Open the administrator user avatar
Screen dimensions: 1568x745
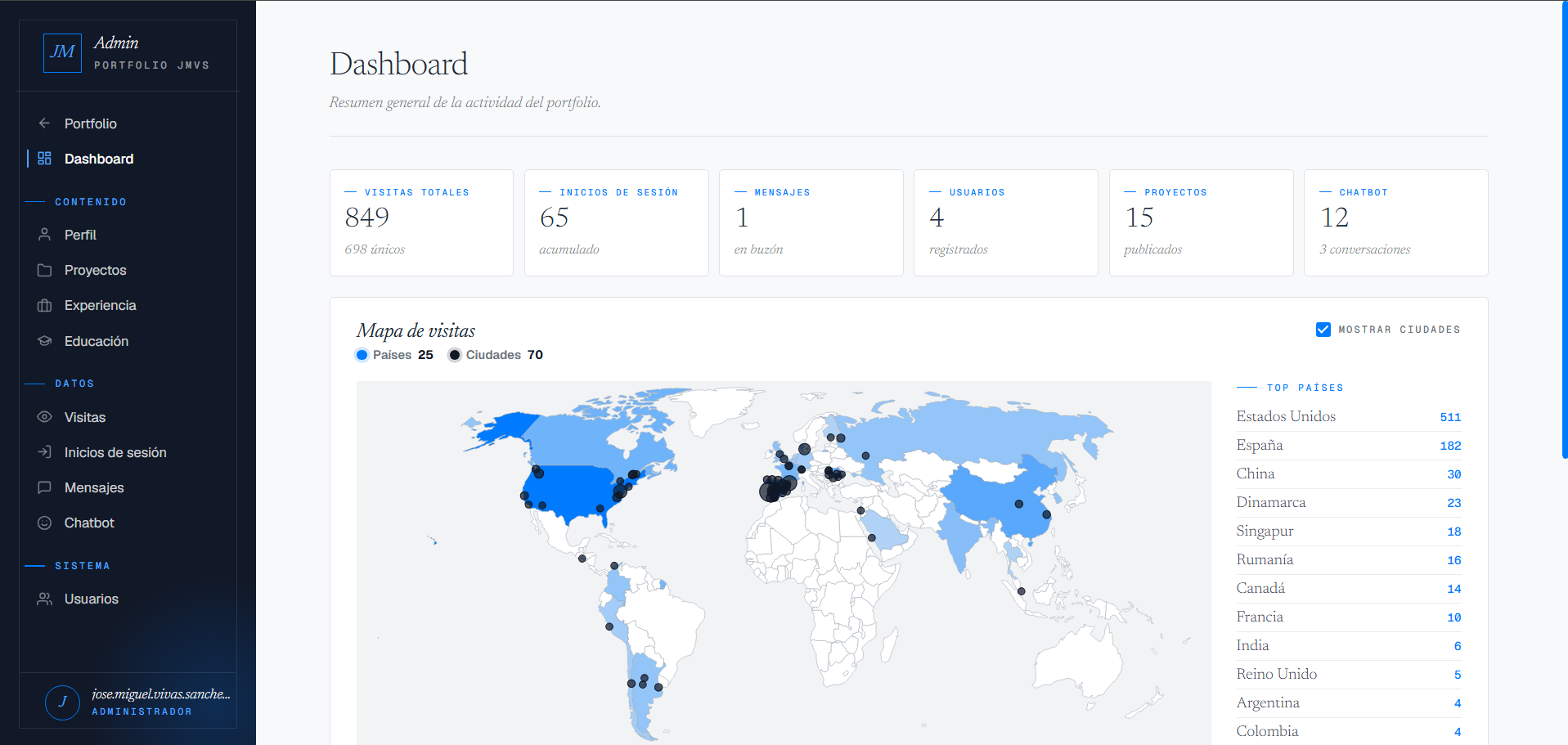click(x=62, y=702)
